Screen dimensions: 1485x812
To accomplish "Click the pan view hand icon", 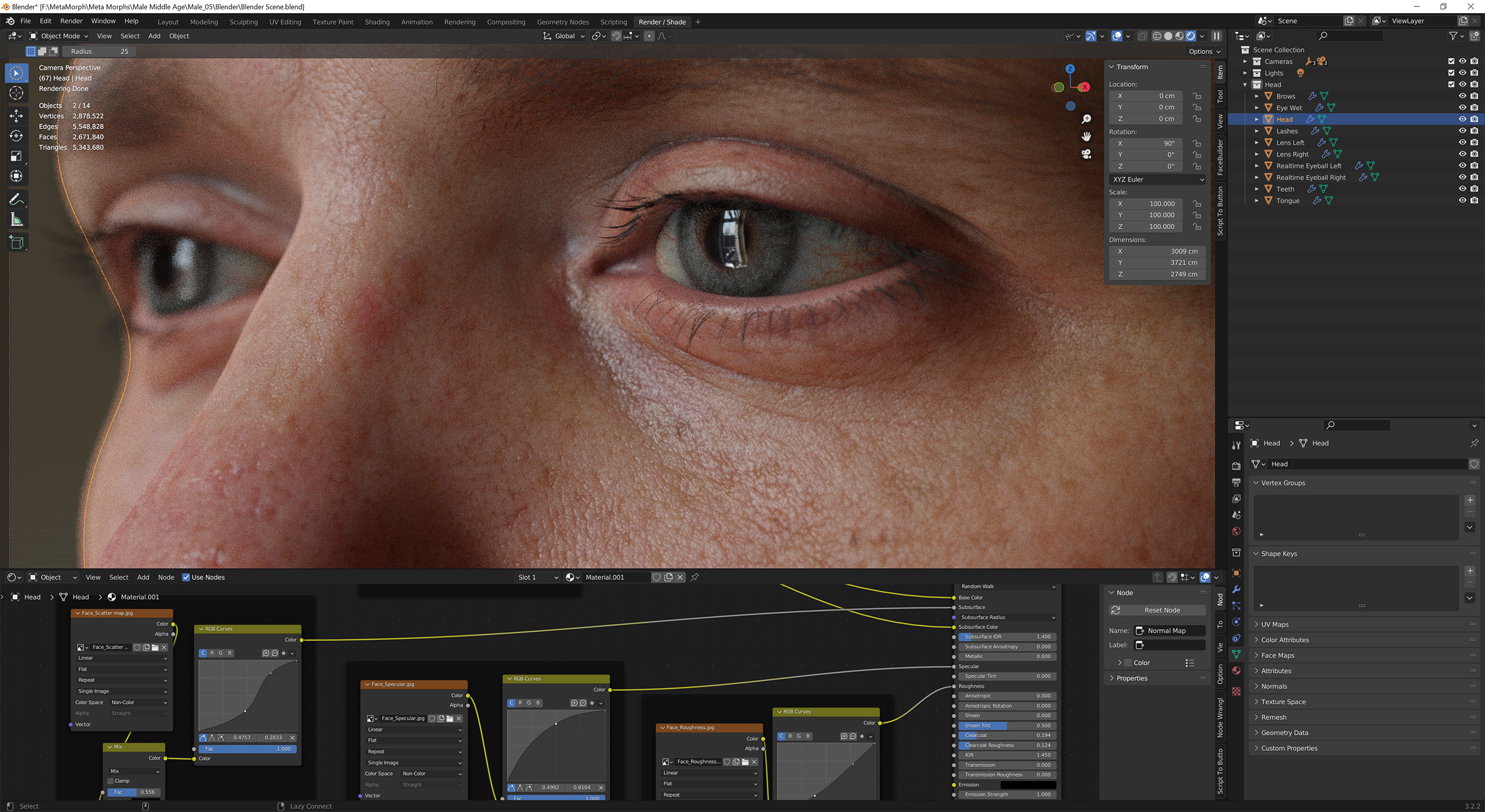I will (x=1086, y=137).
